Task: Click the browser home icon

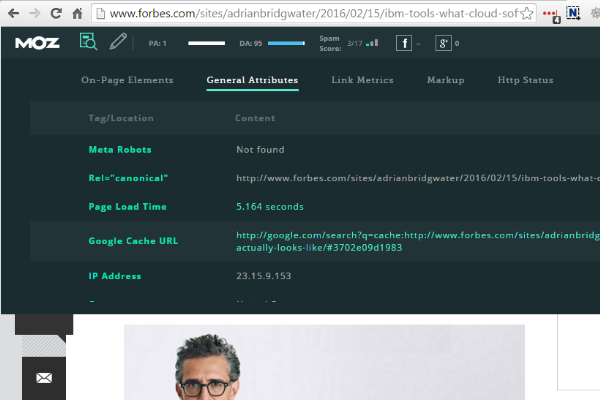Action: point(77,14)
